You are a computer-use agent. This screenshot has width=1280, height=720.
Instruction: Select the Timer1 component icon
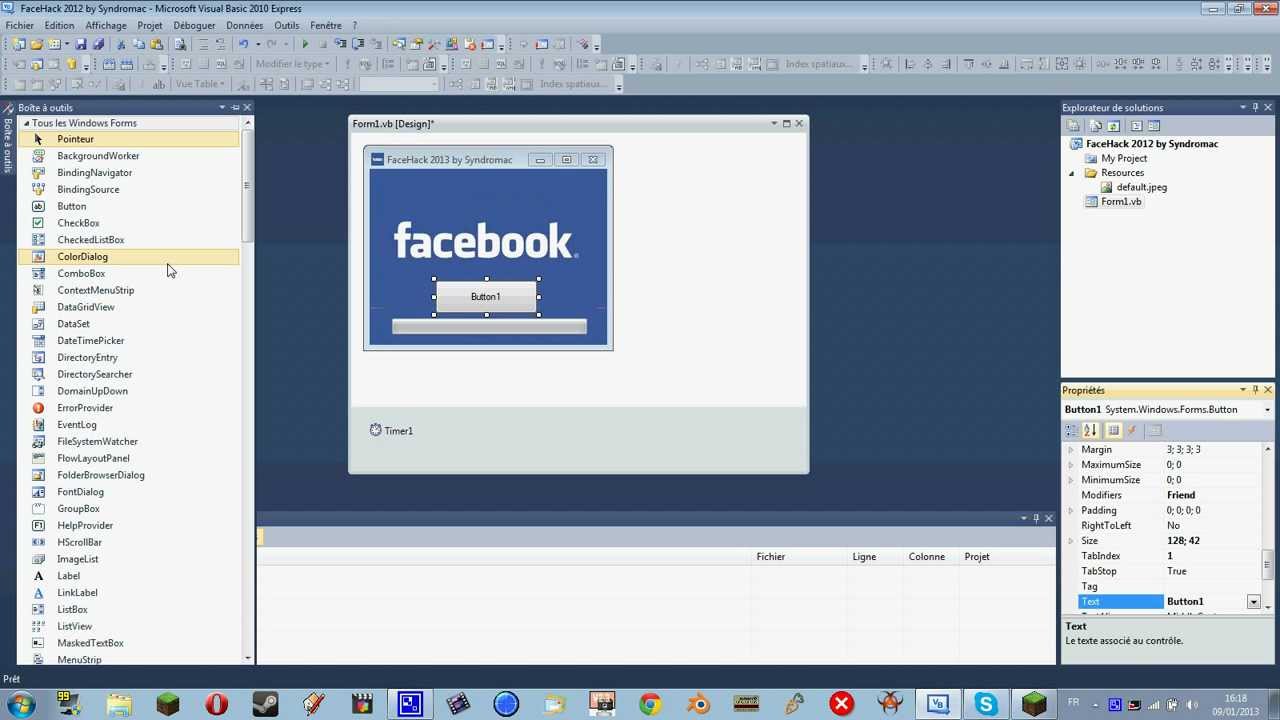tap(376, 430)
